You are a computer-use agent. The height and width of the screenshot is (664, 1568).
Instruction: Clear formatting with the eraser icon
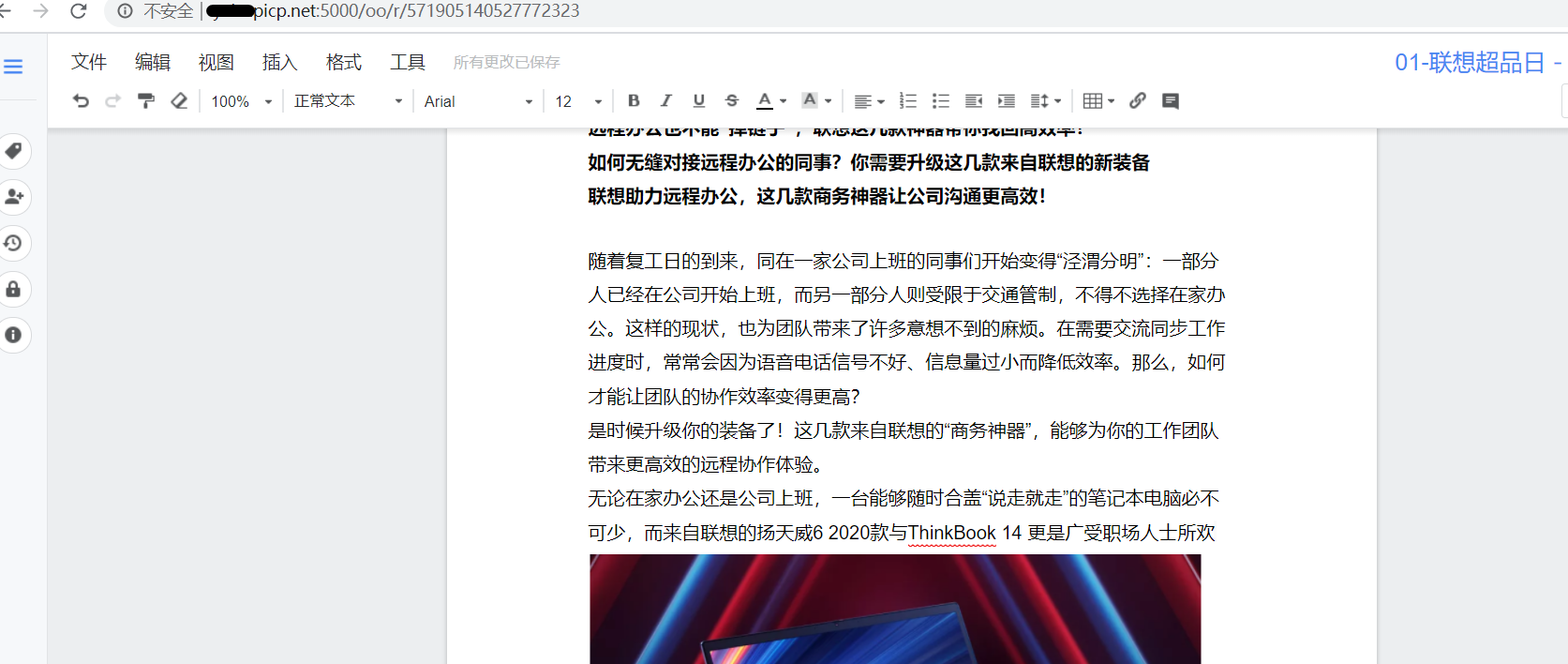tap(179, 100)
